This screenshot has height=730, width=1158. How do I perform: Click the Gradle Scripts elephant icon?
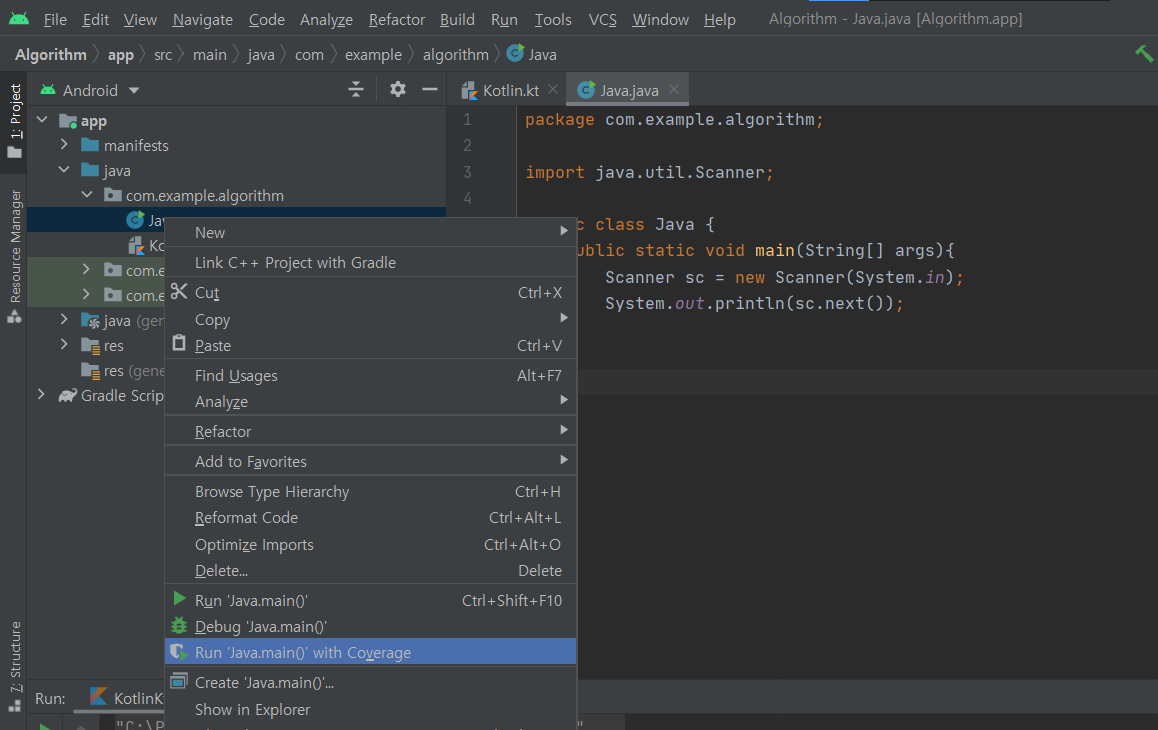click(x=68, y=395)
